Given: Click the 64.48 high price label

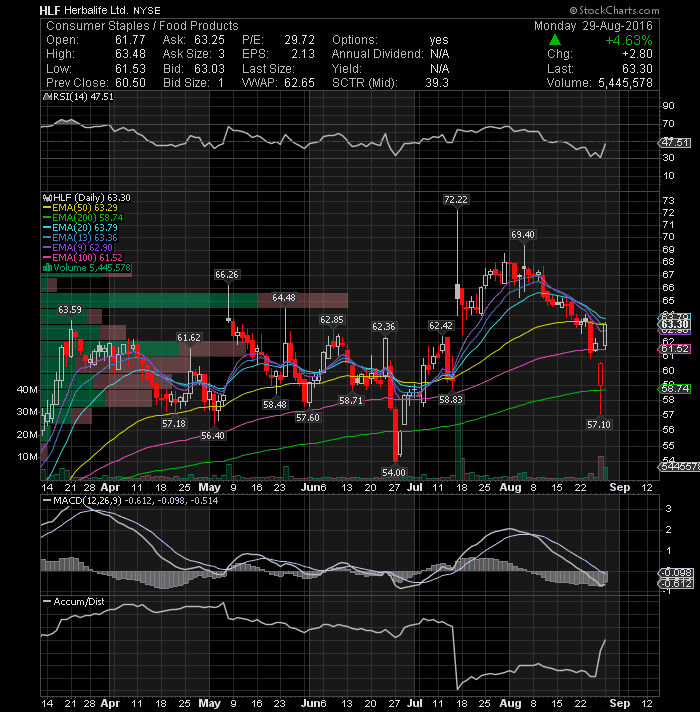Looking at the screenshot, I should coord(284,298).
